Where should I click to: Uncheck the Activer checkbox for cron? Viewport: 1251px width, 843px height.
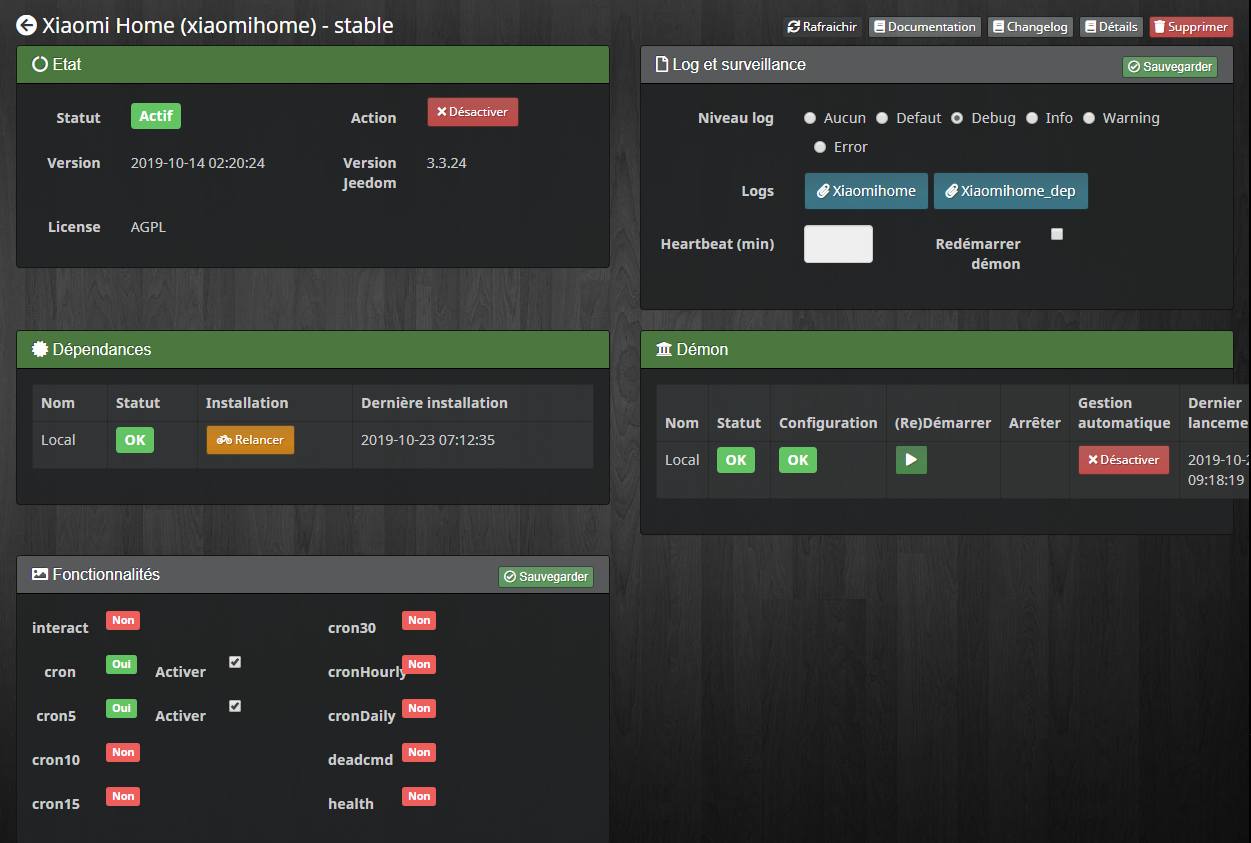point(235,662)
